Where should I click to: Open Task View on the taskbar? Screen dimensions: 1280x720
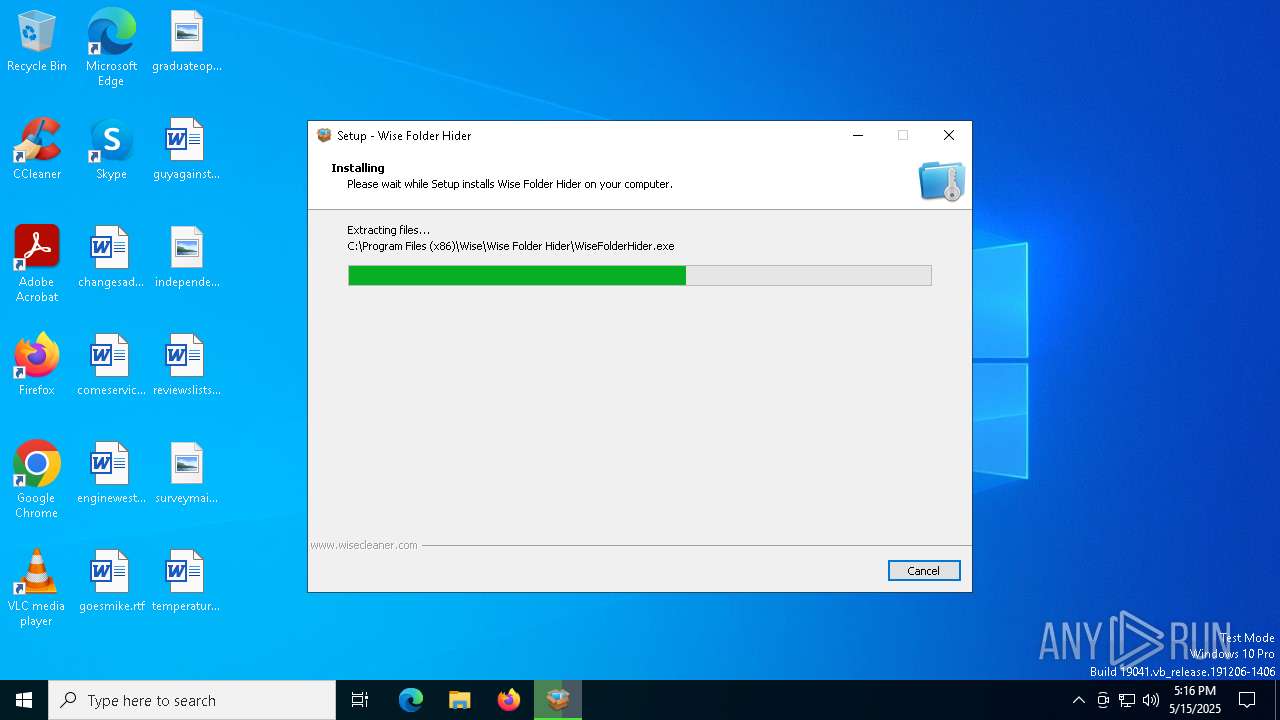pyautogui.click(x=360, y=700)
